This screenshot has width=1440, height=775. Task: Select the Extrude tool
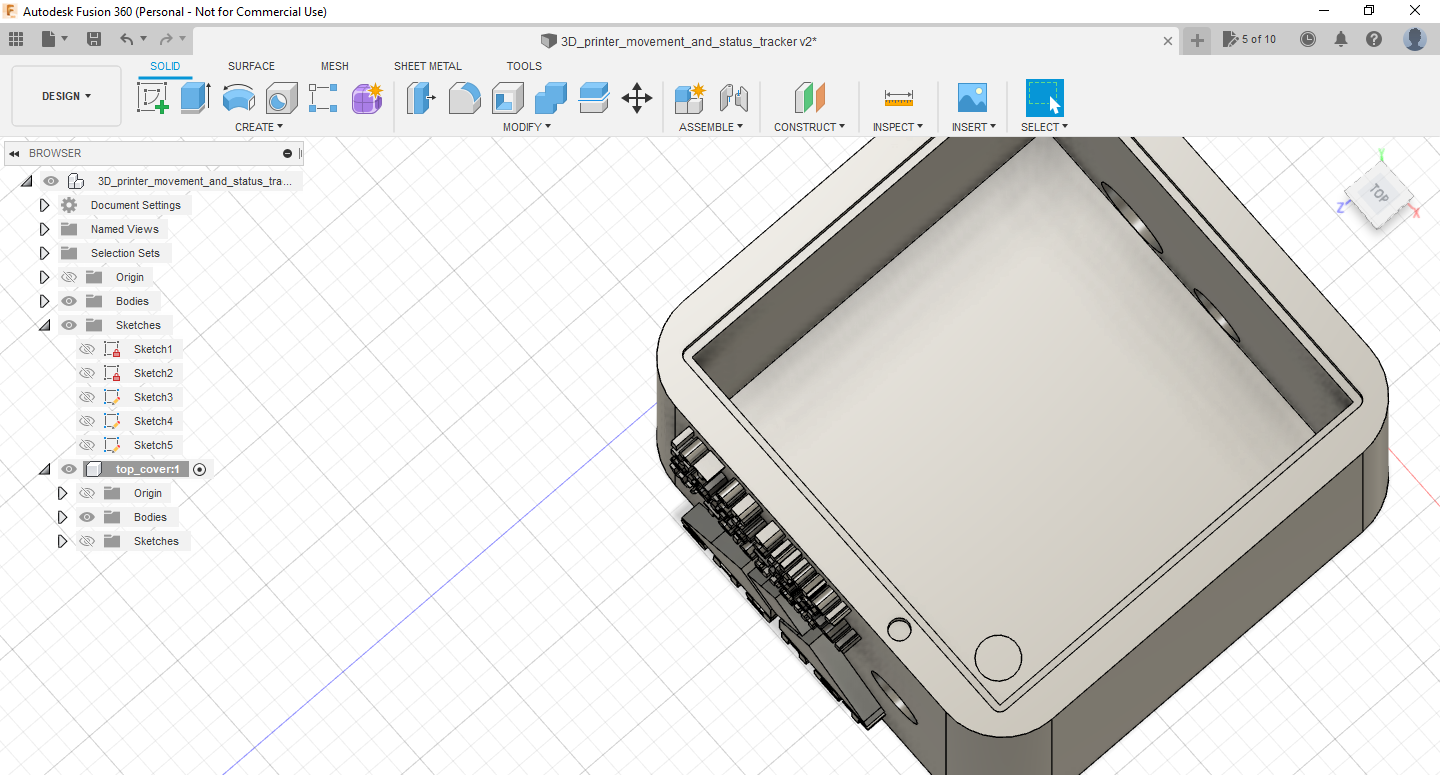(195, 98)
